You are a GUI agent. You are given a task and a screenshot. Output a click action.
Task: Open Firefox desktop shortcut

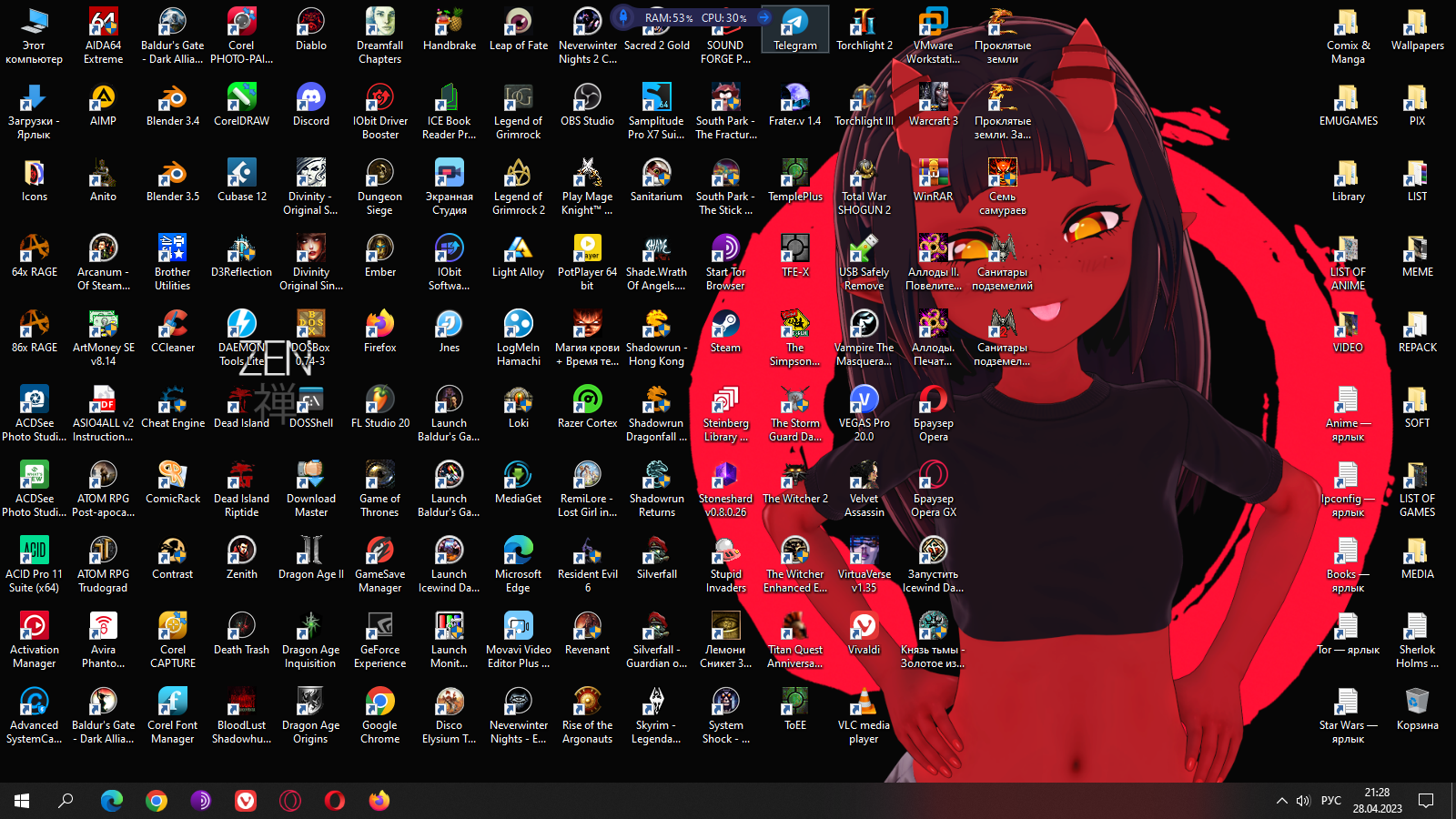click(380, 331)
